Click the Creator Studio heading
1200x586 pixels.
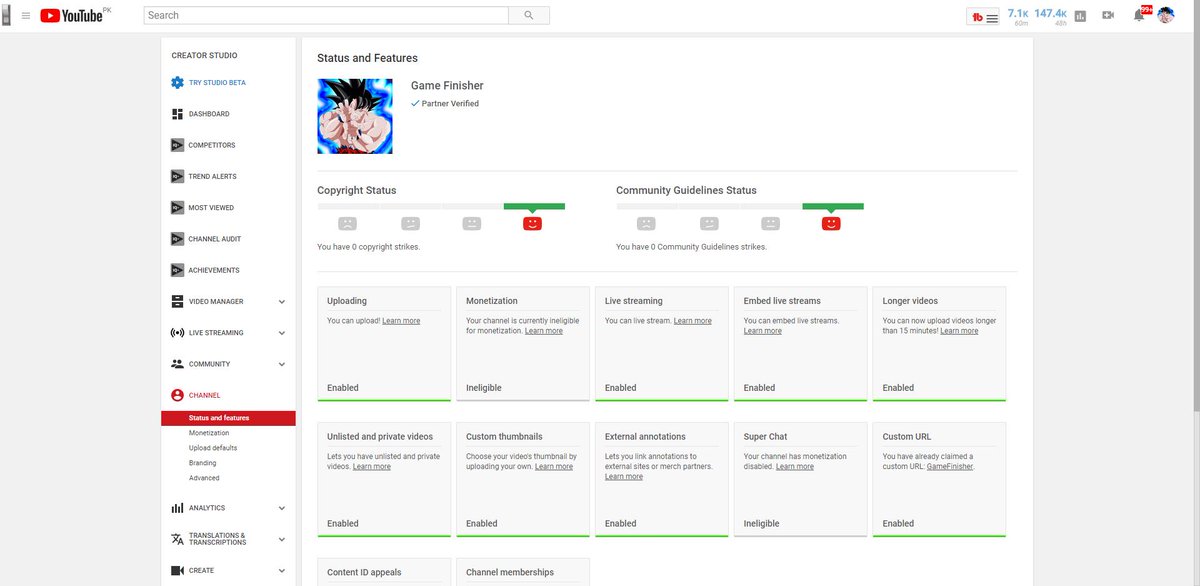click(204, 56)
